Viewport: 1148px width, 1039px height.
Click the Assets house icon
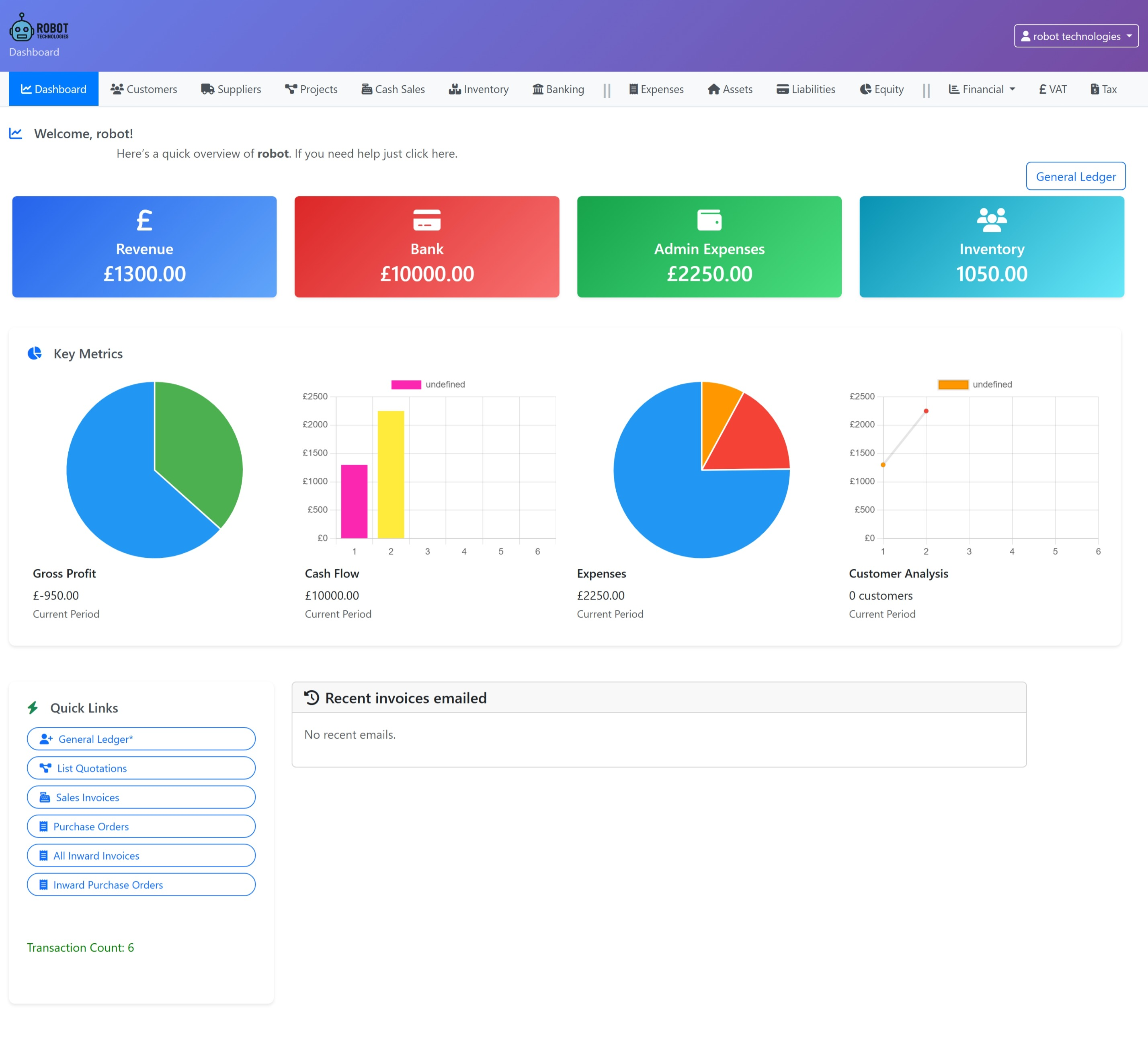coord(713,89)
